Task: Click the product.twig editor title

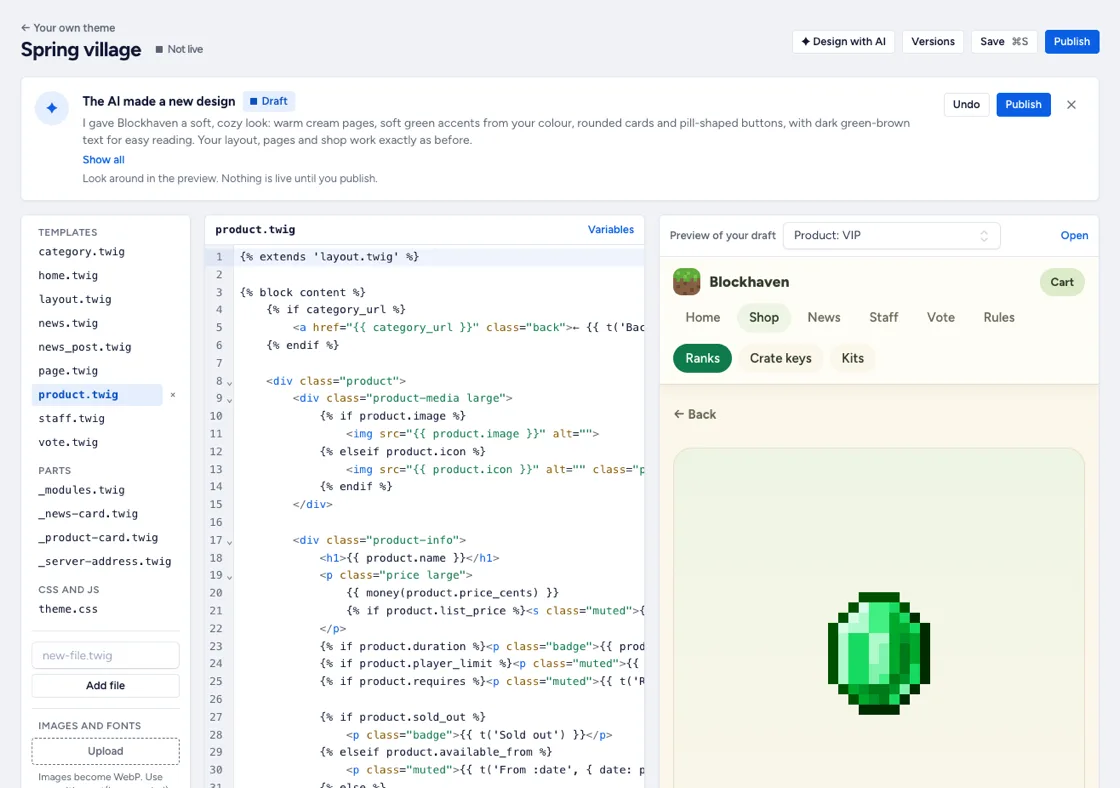Action: point(255,229)
